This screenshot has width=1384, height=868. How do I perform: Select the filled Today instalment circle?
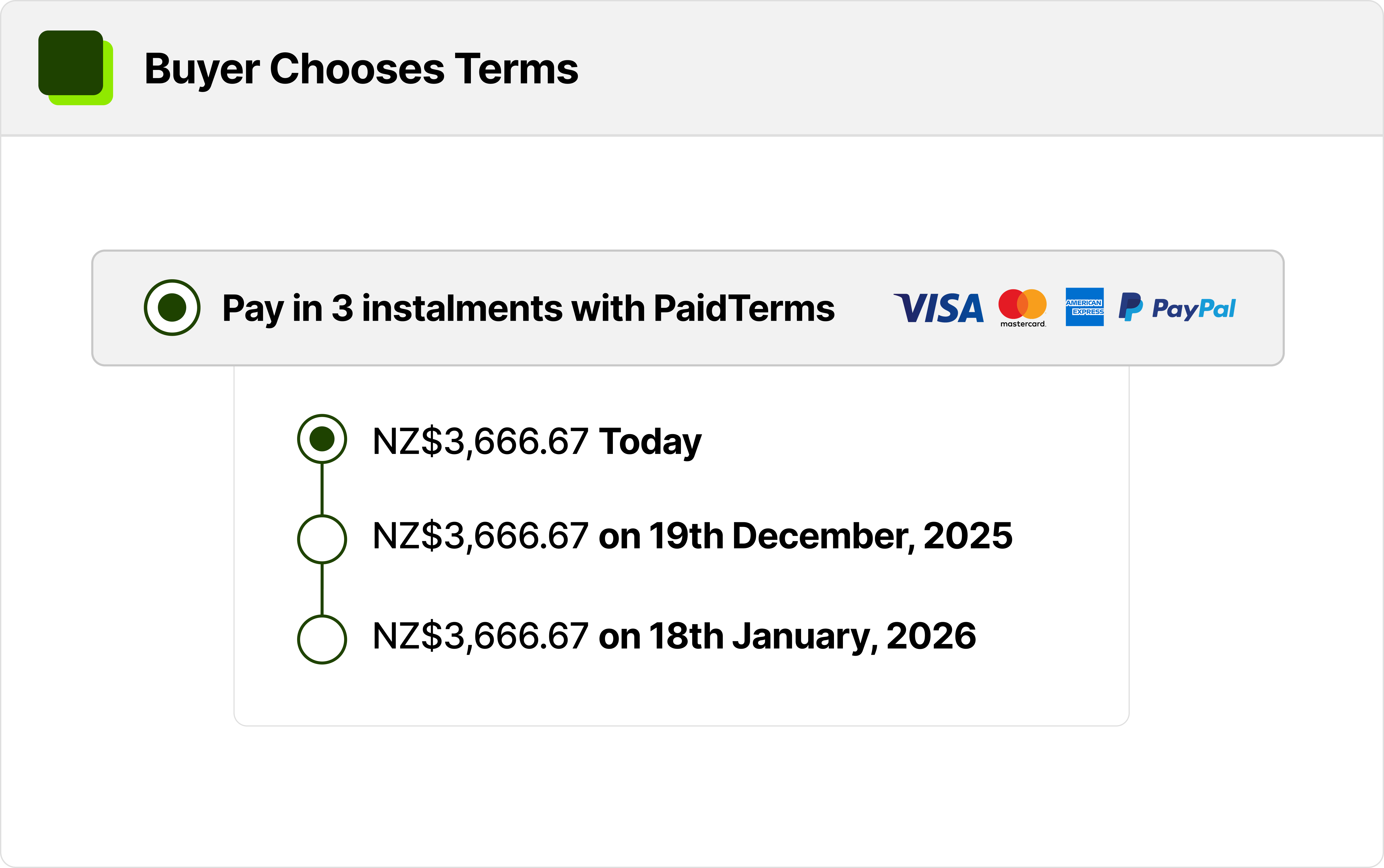[322, 439]
